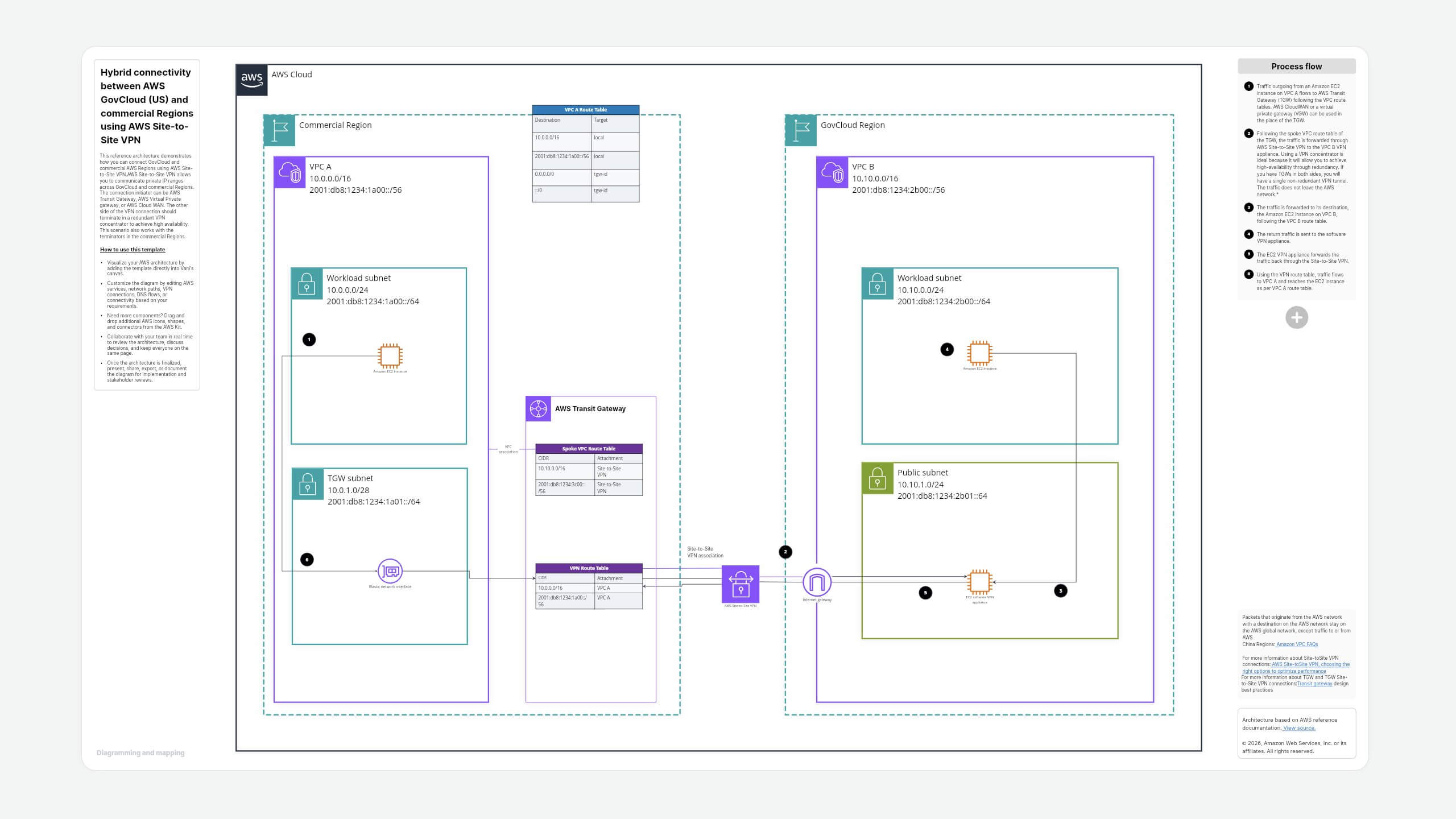This screenshot has width=1456, height=819.
Task: Open the Transit gateway design link
Action: pyautogui.click(x=1314, y=684)
